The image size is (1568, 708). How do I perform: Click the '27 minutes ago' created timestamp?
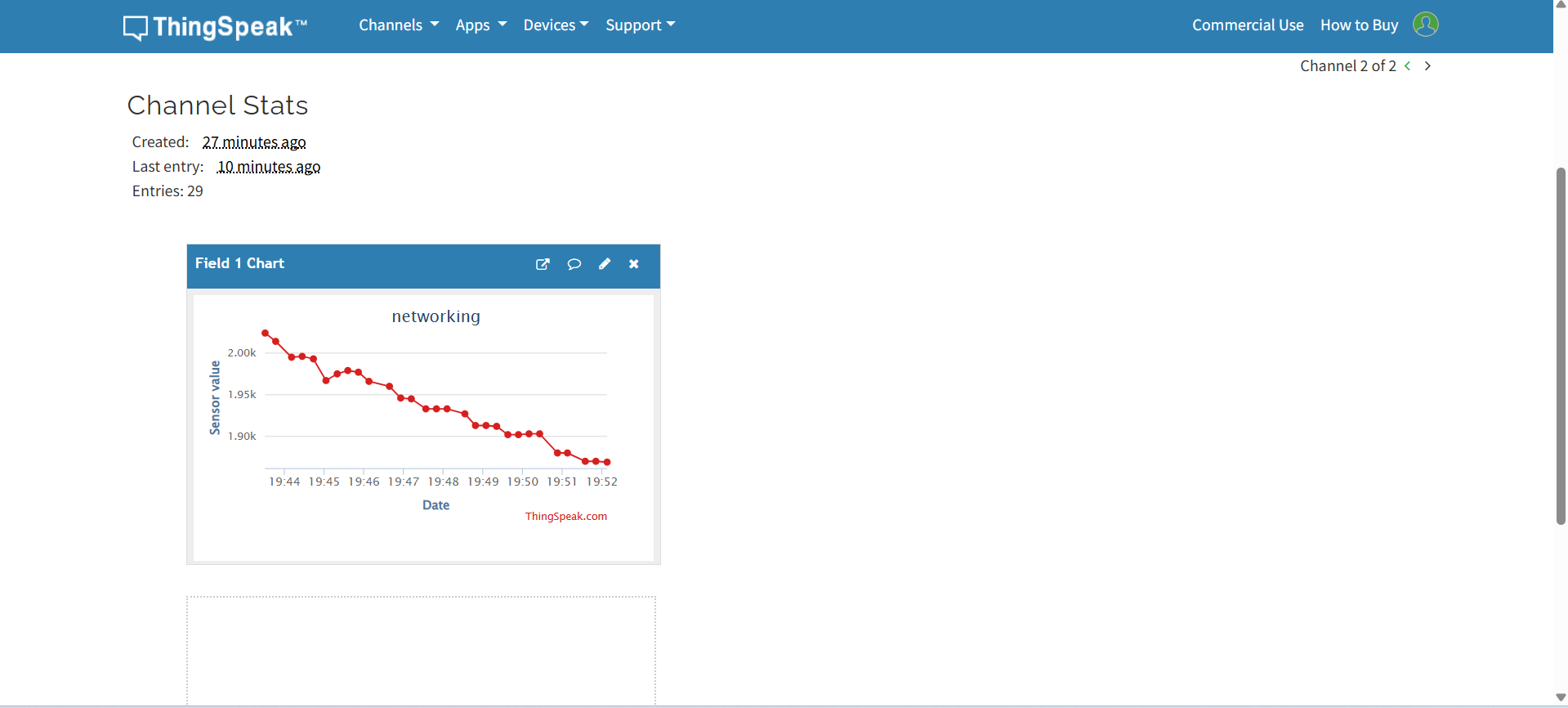[254, 142]
